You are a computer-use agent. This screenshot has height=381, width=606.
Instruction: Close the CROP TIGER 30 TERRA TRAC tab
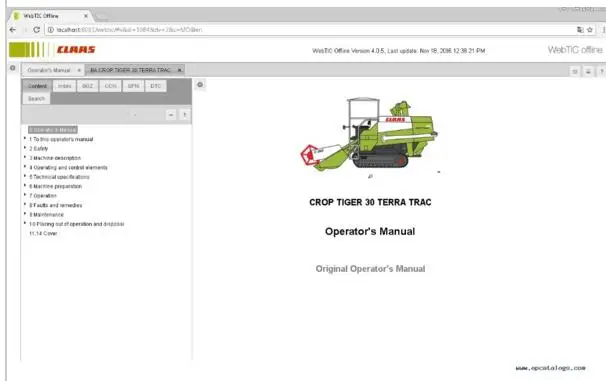(x=179, y=70)
